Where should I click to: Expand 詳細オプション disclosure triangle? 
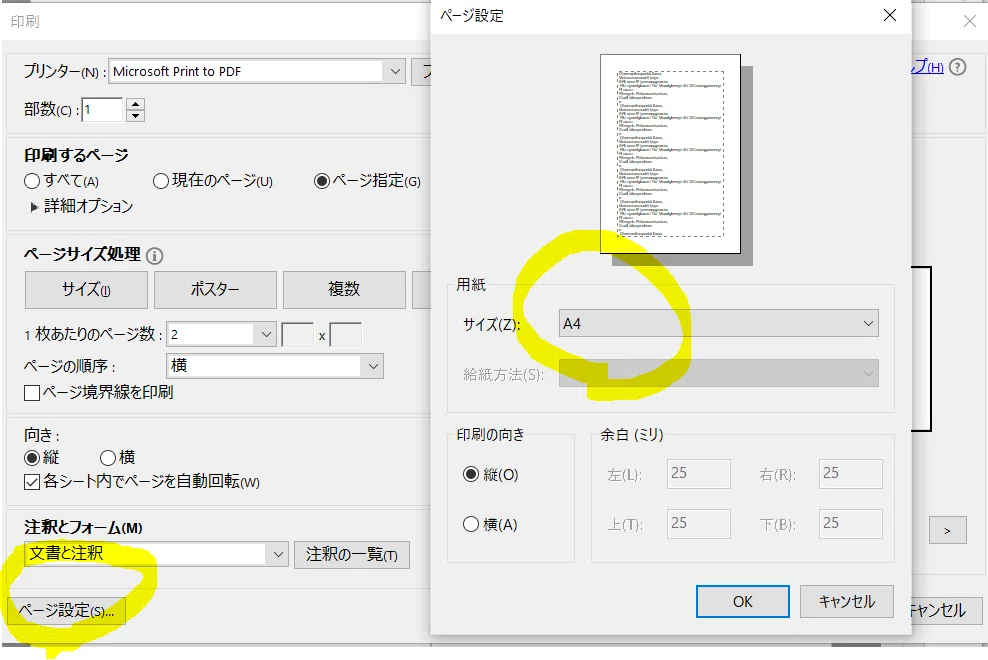tap(35, 207)
